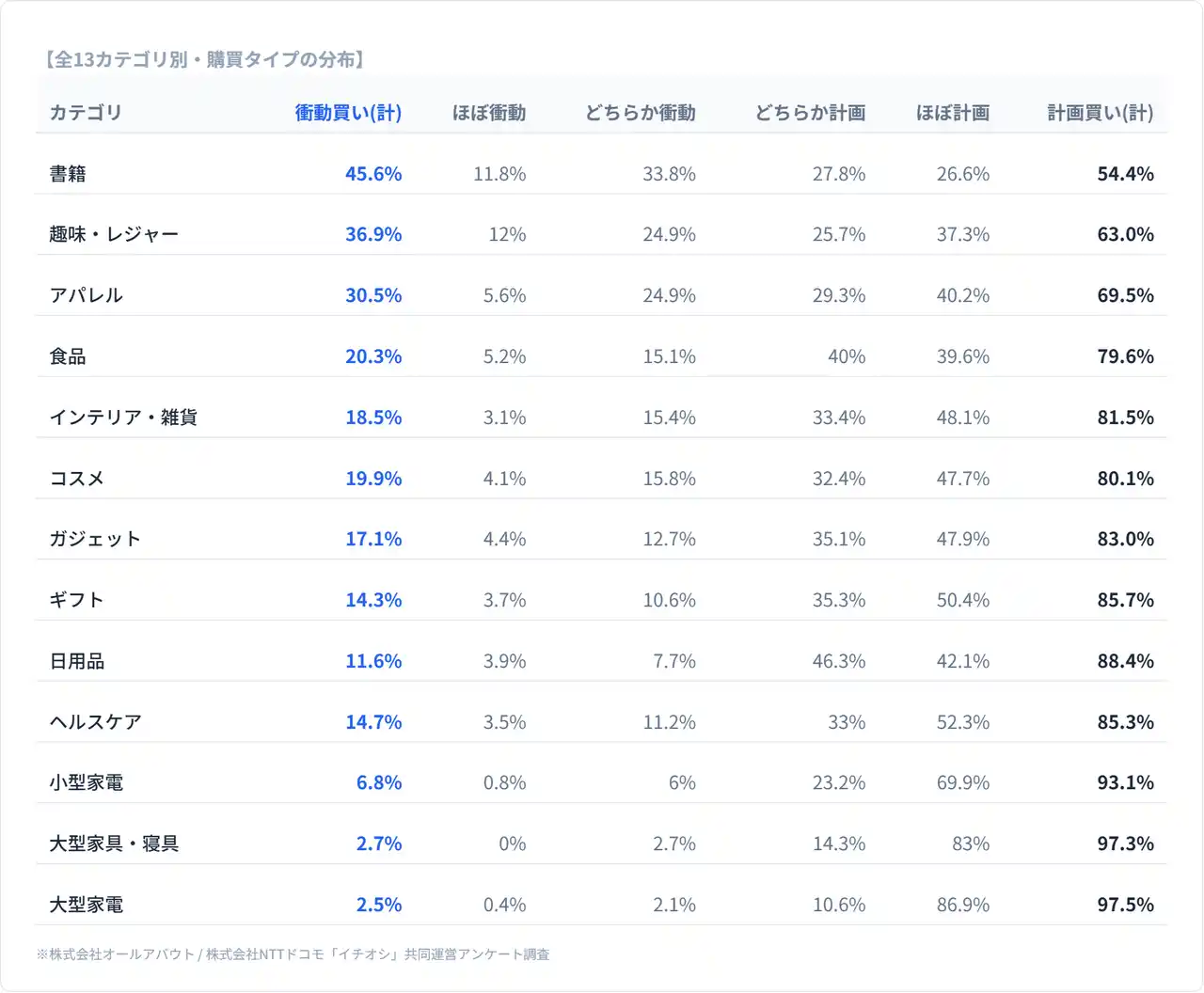Click the 衝動買い(計) column header
This screenshot has height=993, width=1204.
(348, 113)
